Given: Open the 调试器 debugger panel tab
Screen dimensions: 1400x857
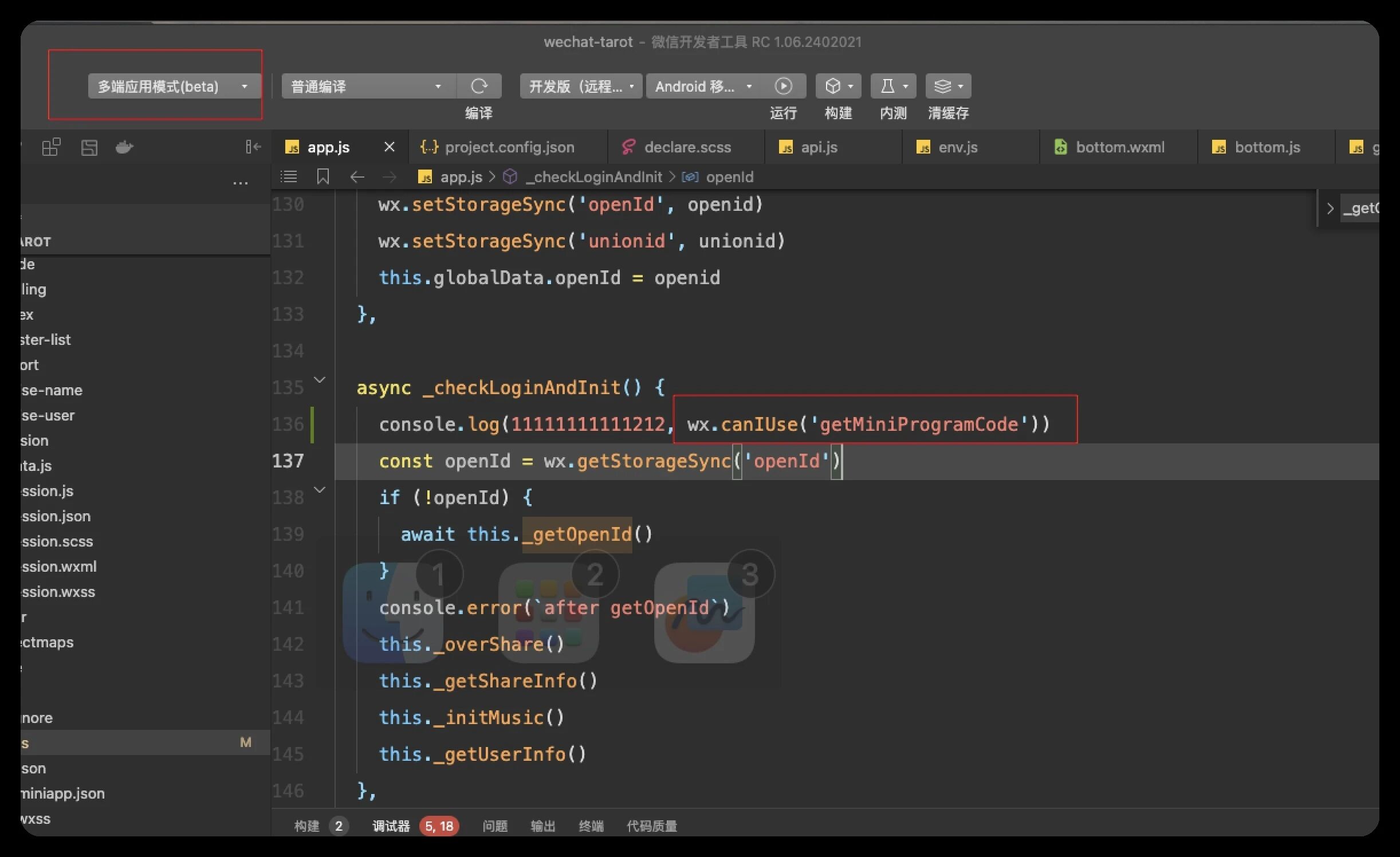Looking at the screenshot, I should pos(391,826).
